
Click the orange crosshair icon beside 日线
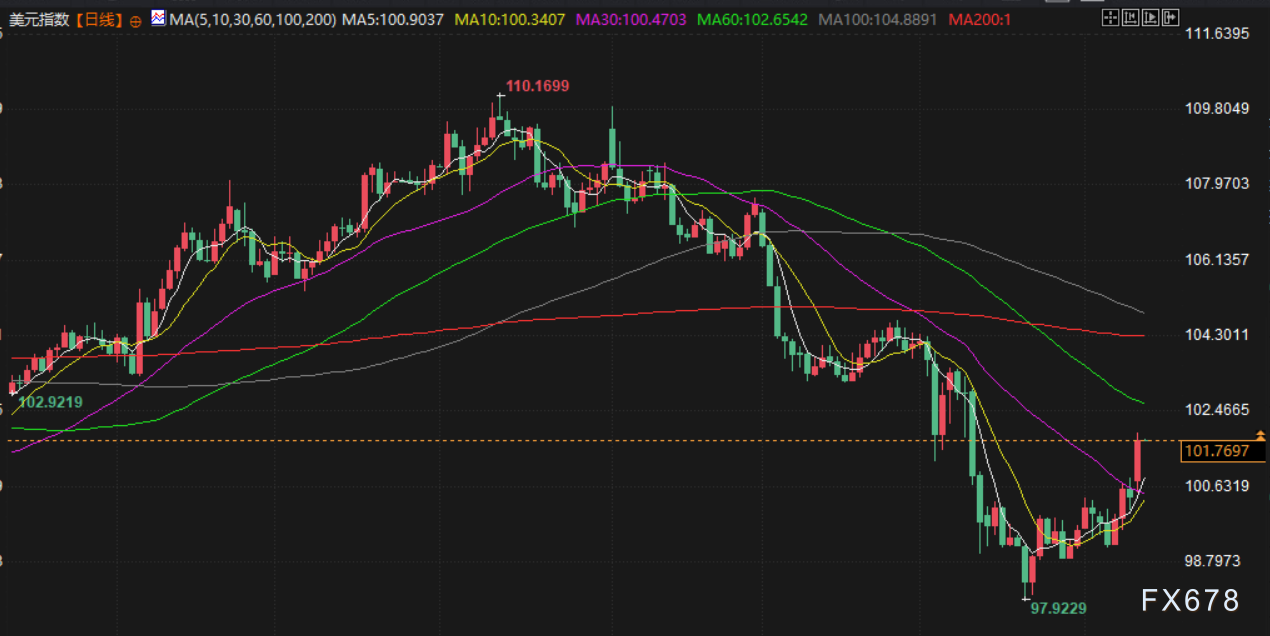click(x=136, y=19)
